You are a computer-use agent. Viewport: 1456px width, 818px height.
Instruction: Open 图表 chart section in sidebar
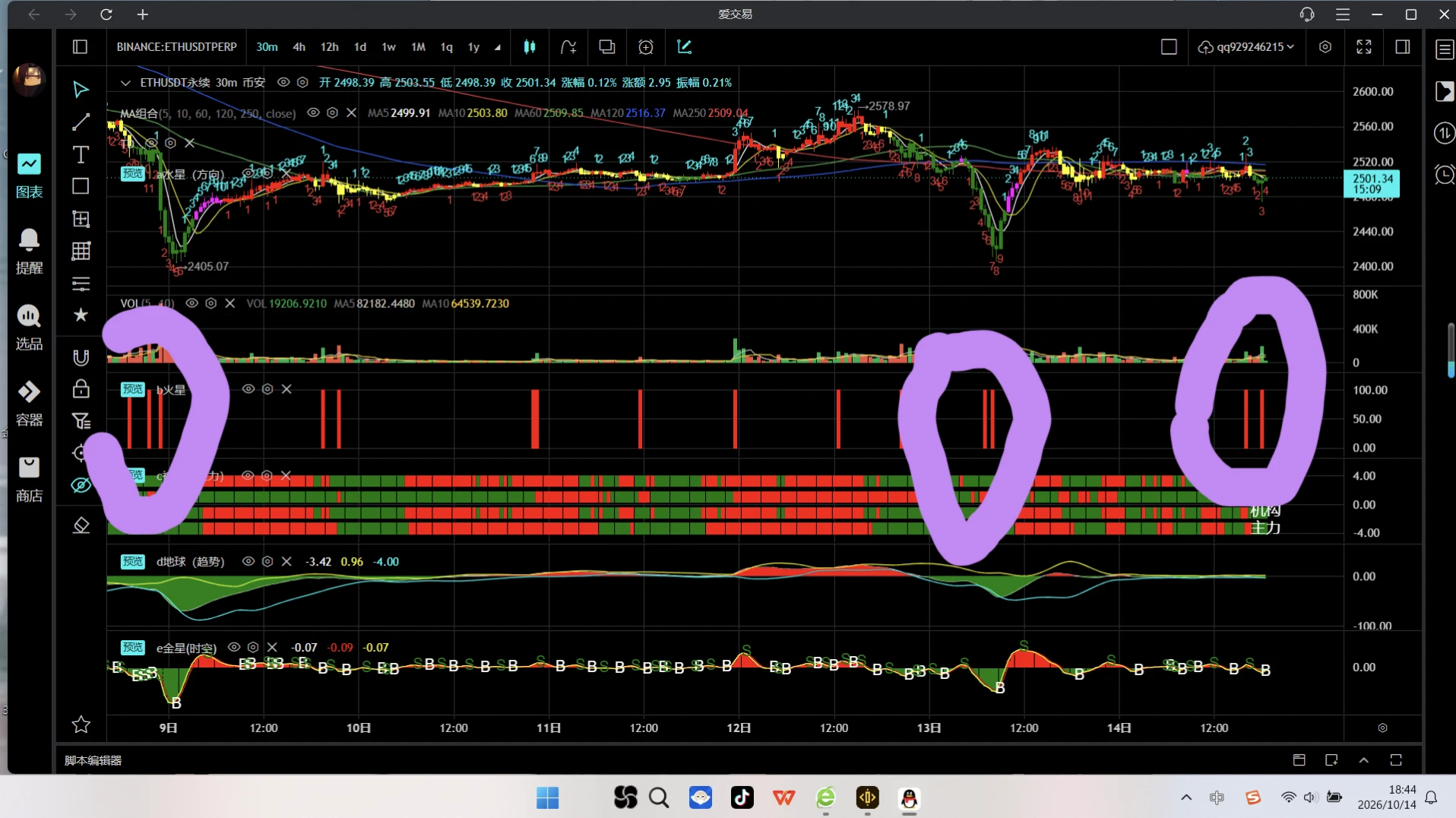(x=29, y=176)
